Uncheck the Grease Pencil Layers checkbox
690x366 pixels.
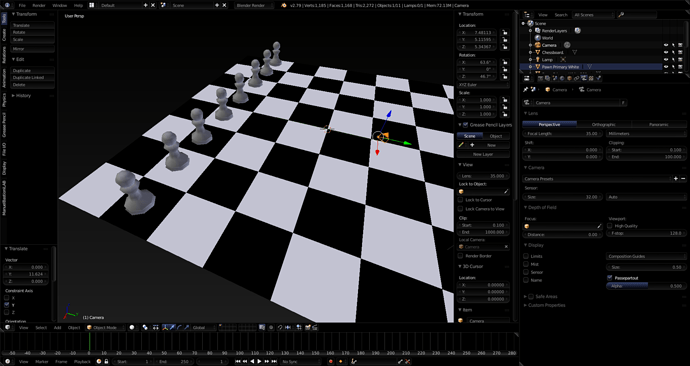click(x=466, y=125)
